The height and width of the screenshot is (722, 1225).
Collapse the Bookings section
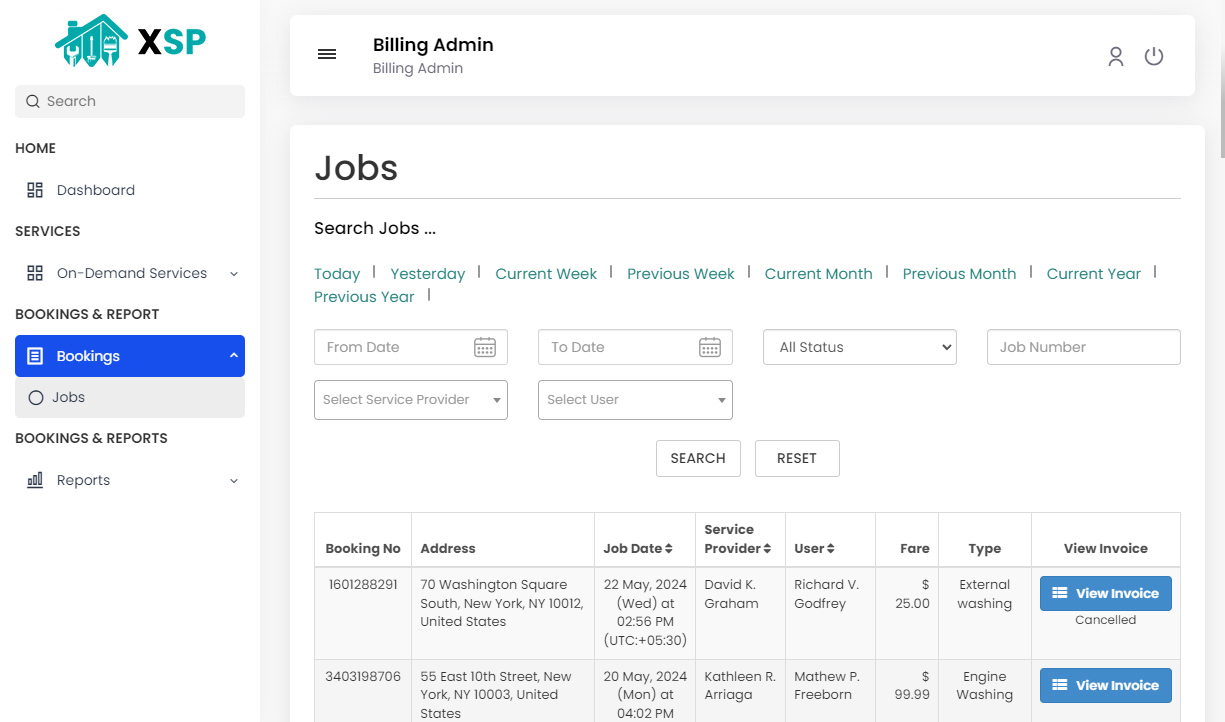pos(233,355)
